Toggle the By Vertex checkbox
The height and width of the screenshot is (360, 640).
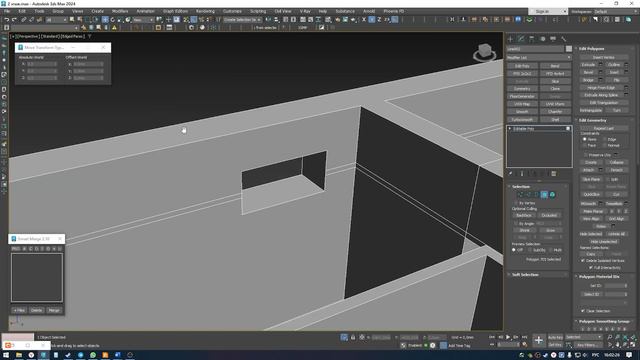[516, 203]
